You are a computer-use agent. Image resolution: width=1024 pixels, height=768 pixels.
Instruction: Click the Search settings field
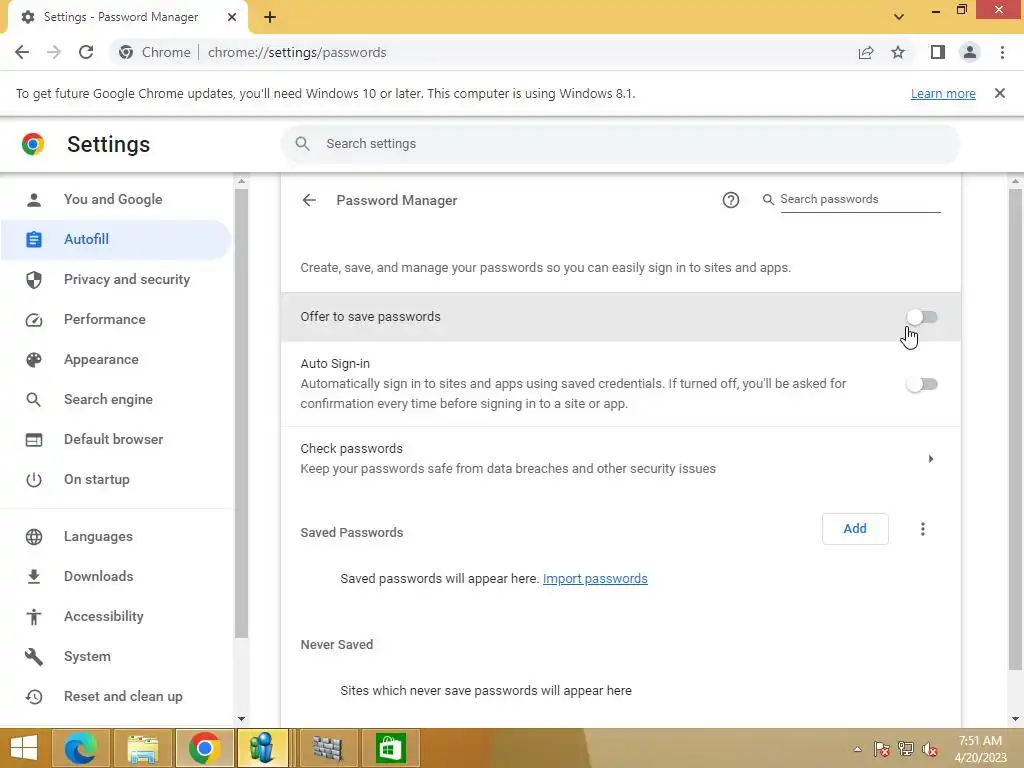(x=620, y=144)
